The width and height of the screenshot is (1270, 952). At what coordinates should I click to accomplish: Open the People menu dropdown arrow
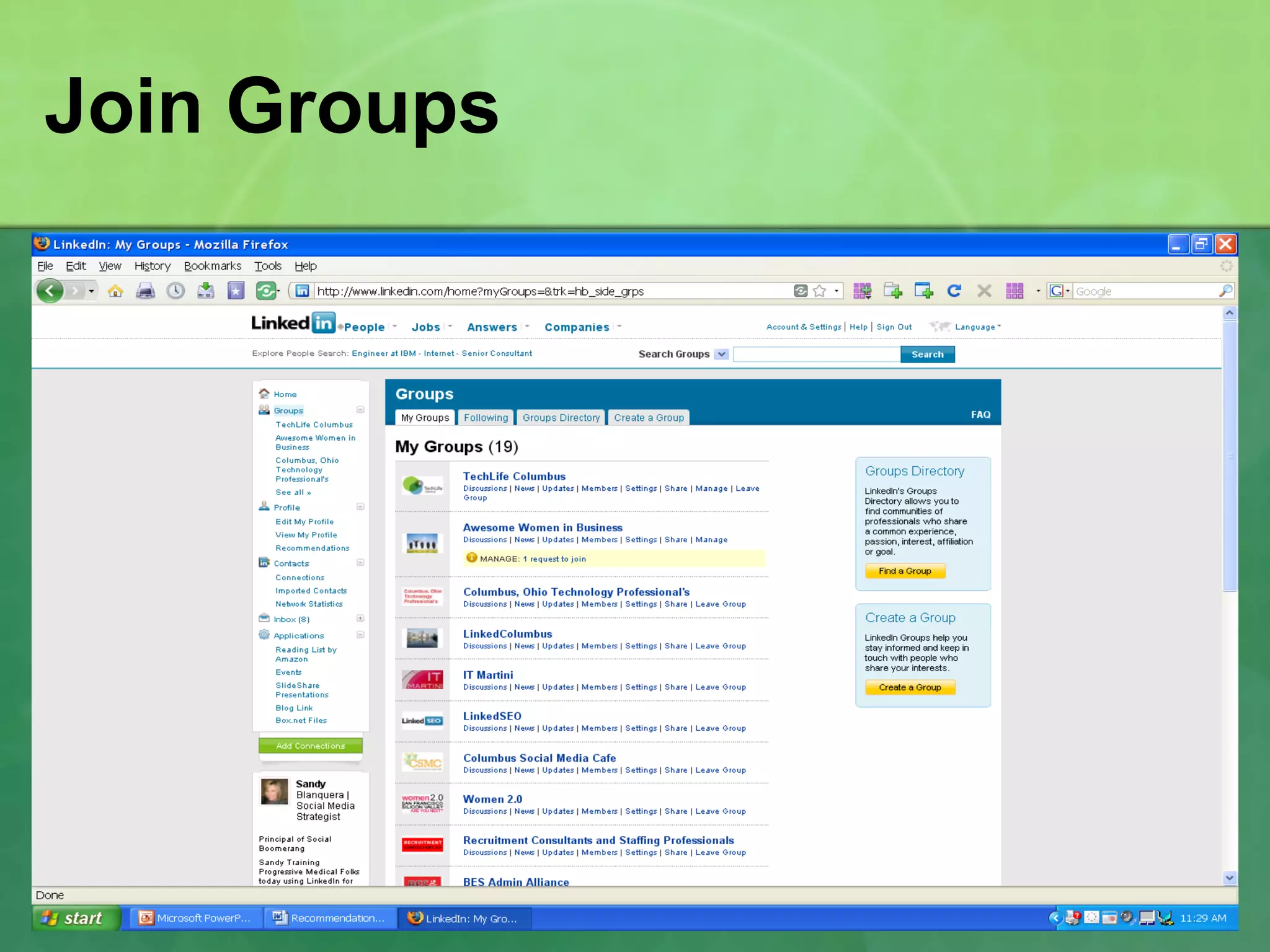point(394,327)
